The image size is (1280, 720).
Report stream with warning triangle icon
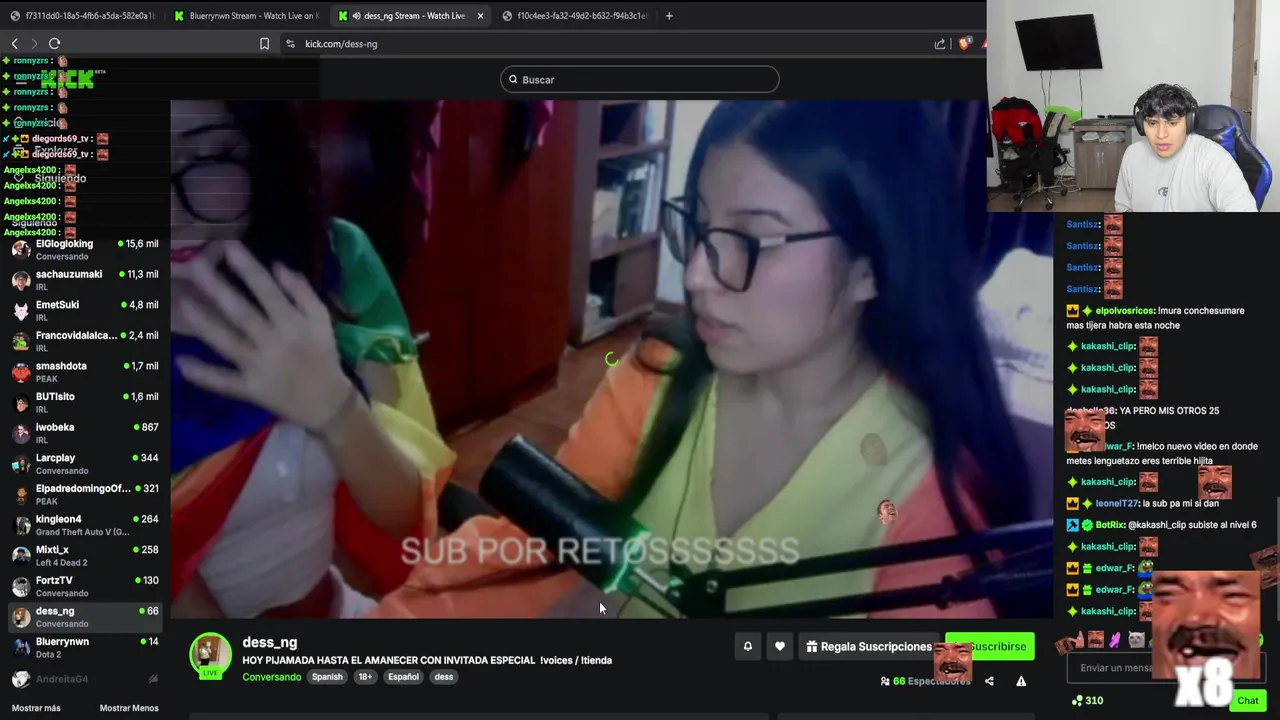coord(1021,682)
